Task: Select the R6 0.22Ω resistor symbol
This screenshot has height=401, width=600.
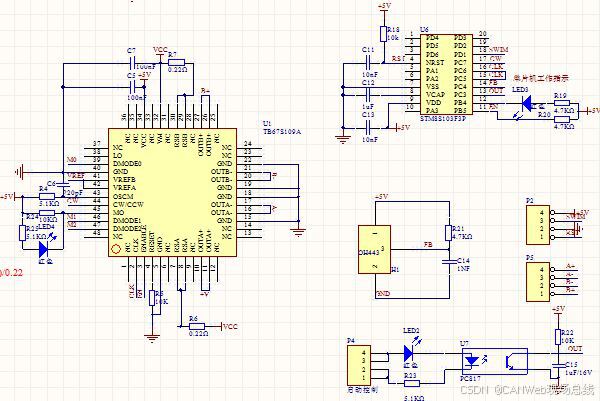Action: (x=197, y=326)
